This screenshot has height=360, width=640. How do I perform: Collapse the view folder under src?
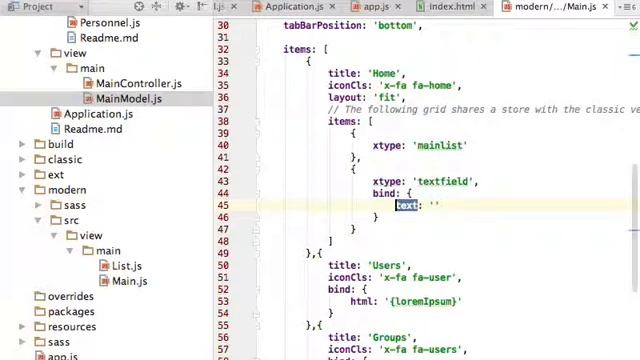pos(54,236)
